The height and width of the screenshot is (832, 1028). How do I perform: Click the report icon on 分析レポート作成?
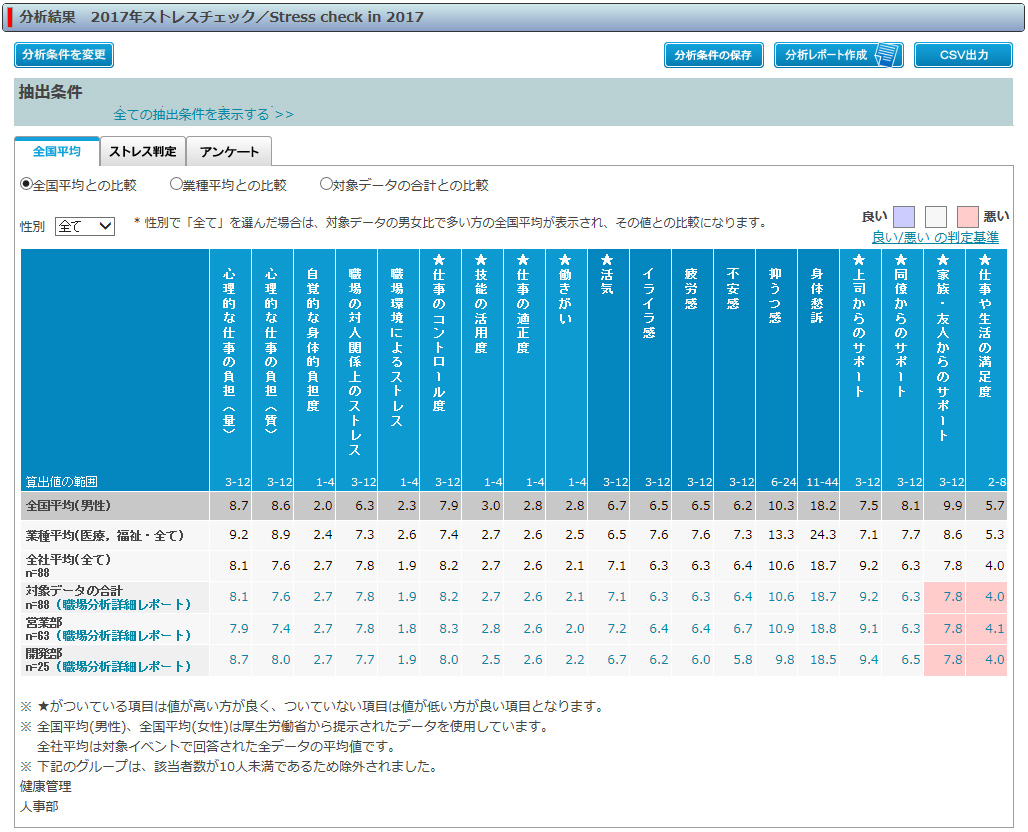[x=886, y=55]
